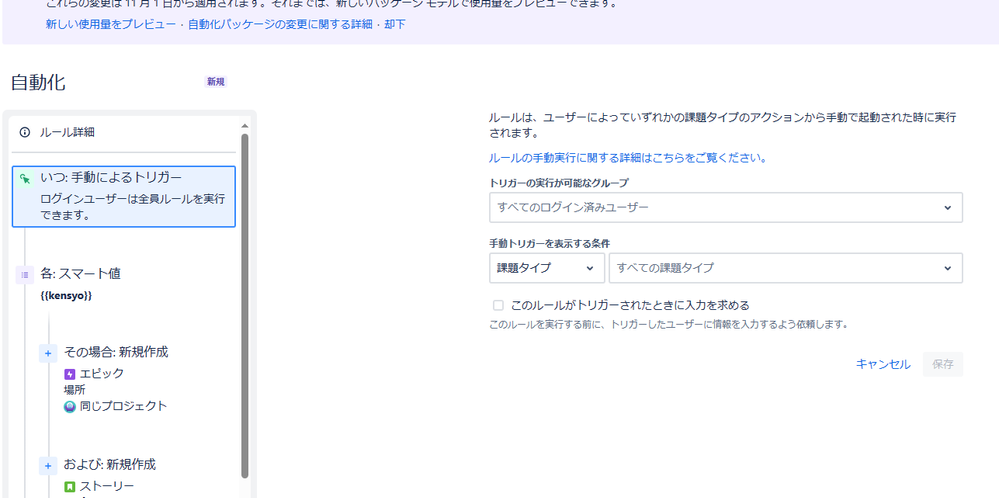
Task: Click the {{kensyo}} smart value text
Action: [x=66, y=296]
